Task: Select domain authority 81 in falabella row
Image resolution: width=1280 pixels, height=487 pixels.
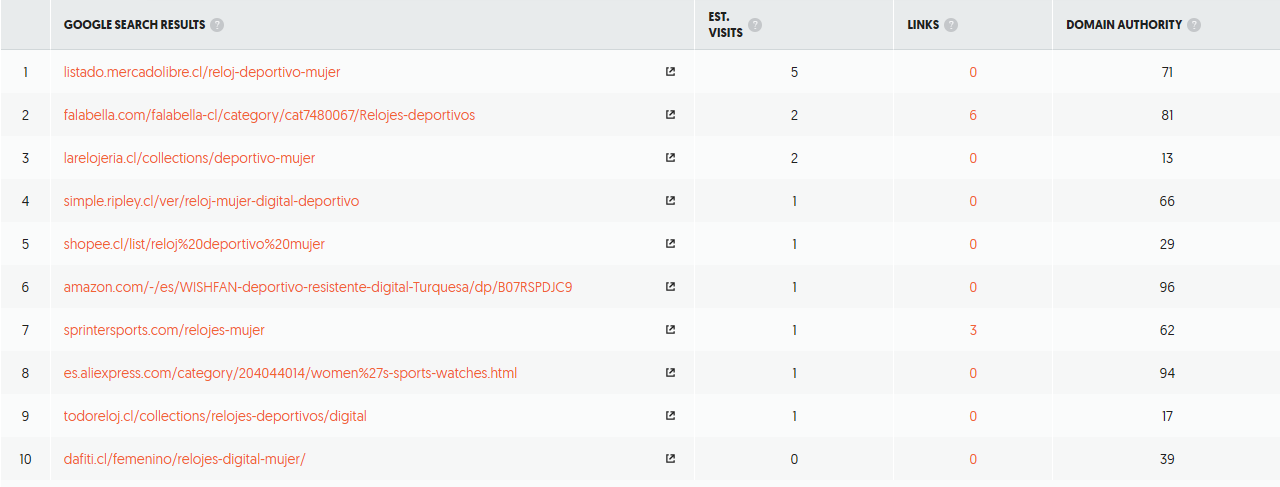Action: [x=1167, y=115]
